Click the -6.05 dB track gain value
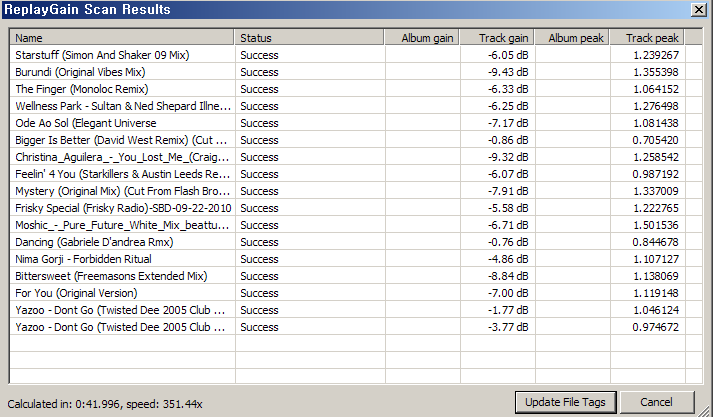The height and width of the screenshot is (417, 713). click(x=508, y=55)
